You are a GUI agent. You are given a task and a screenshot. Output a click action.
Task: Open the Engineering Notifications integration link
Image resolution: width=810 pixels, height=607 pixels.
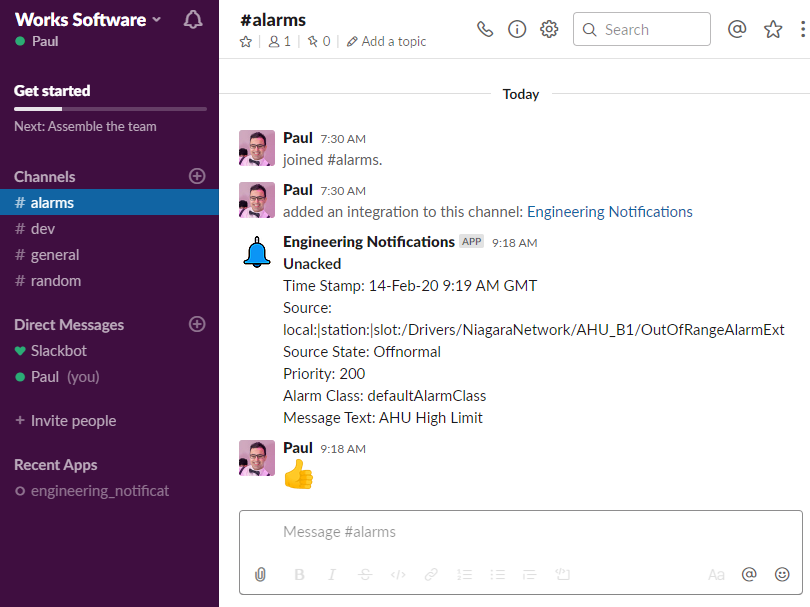pos(610,212)
